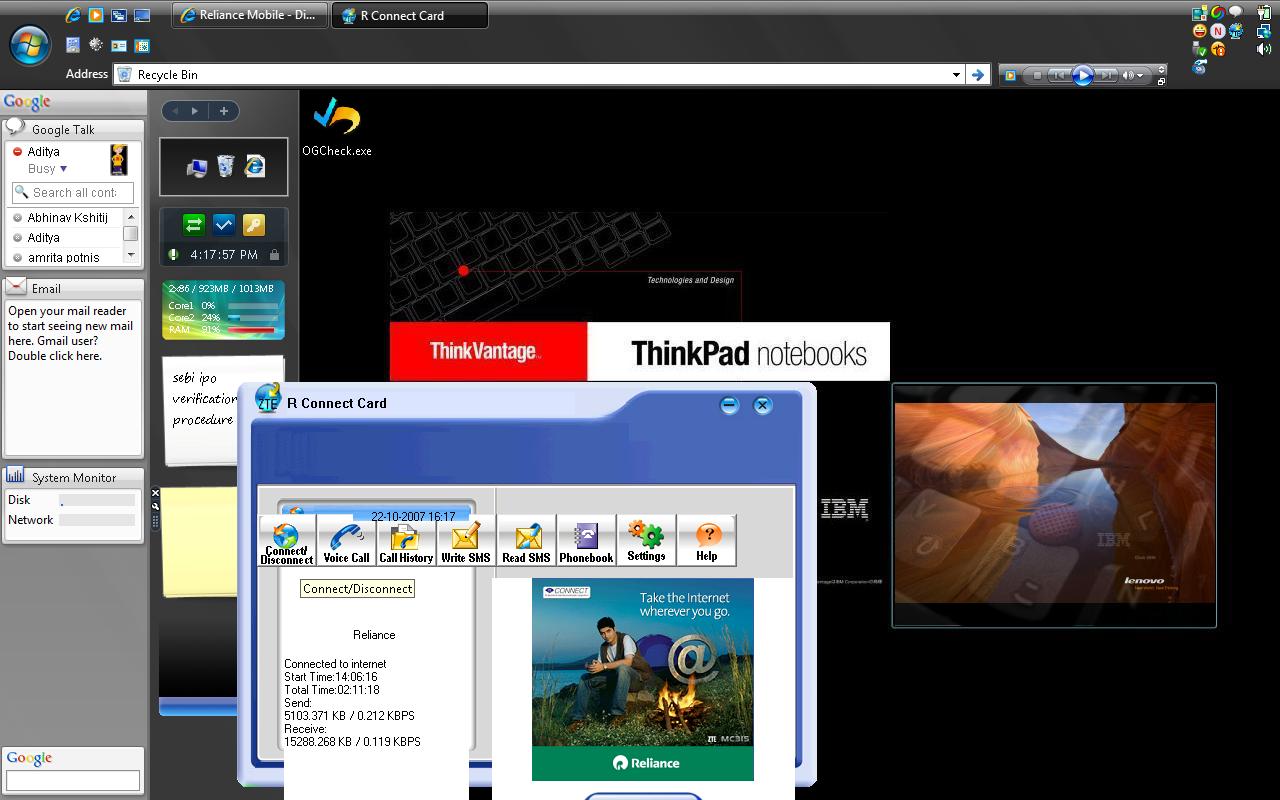Expand the Busy status dropdown in Google Talk
This screenshot has width=1280, height=800.
pos(63,169)
